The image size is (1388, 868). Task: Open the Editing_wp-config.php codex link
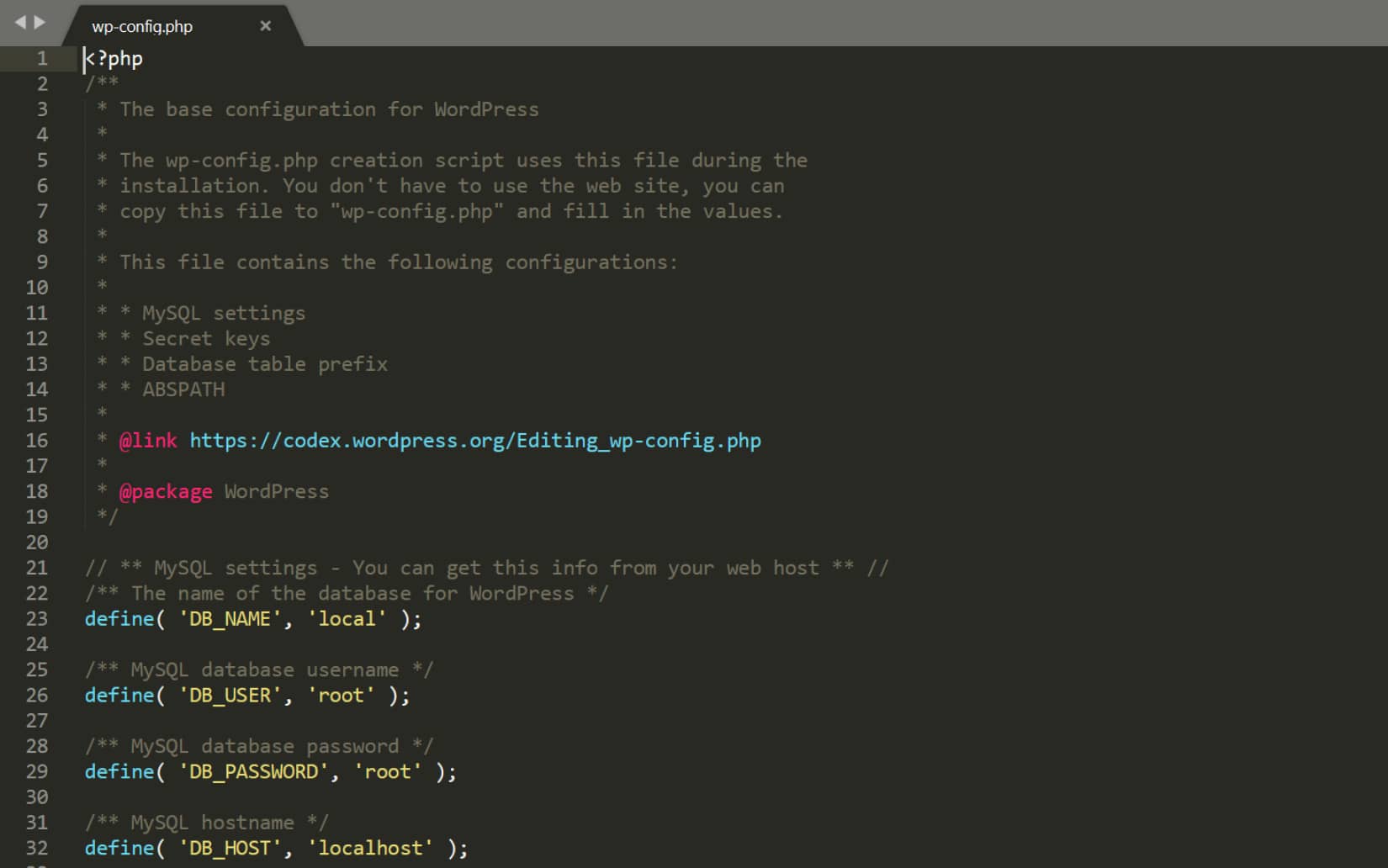click(474, 440)
